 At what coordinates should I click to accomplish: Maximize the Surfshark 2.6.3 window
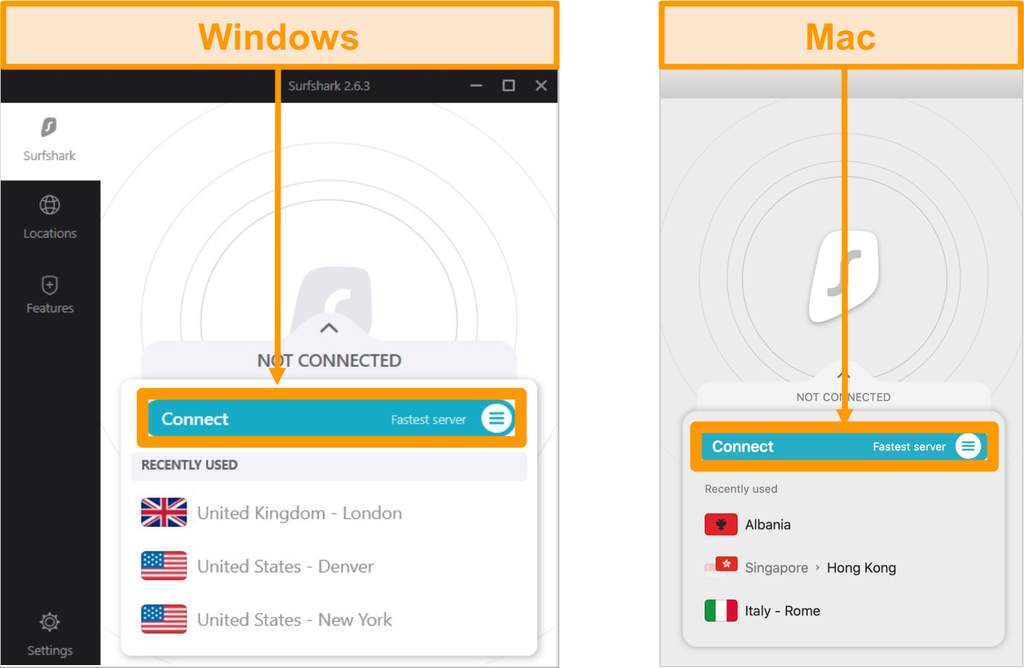[x=509, y=86]
